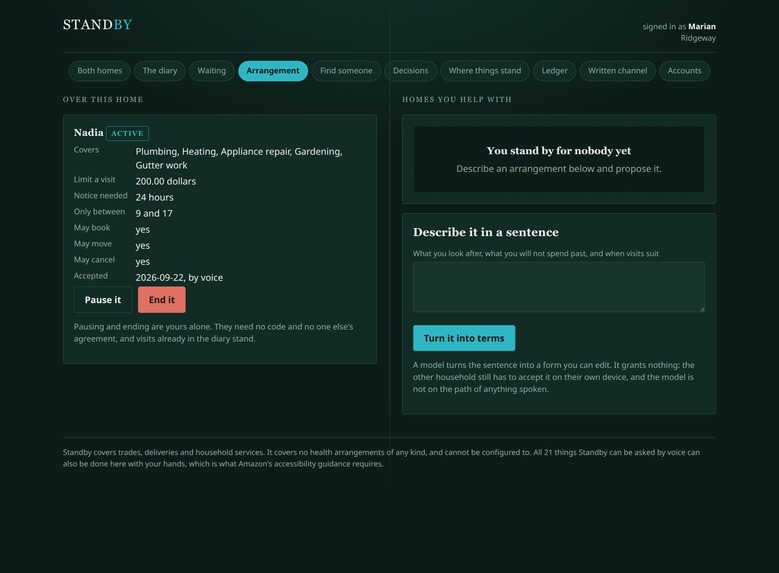Click the value 200.00 dollars
The height and width of the screenshot is (573, 779).
[165, 181]
